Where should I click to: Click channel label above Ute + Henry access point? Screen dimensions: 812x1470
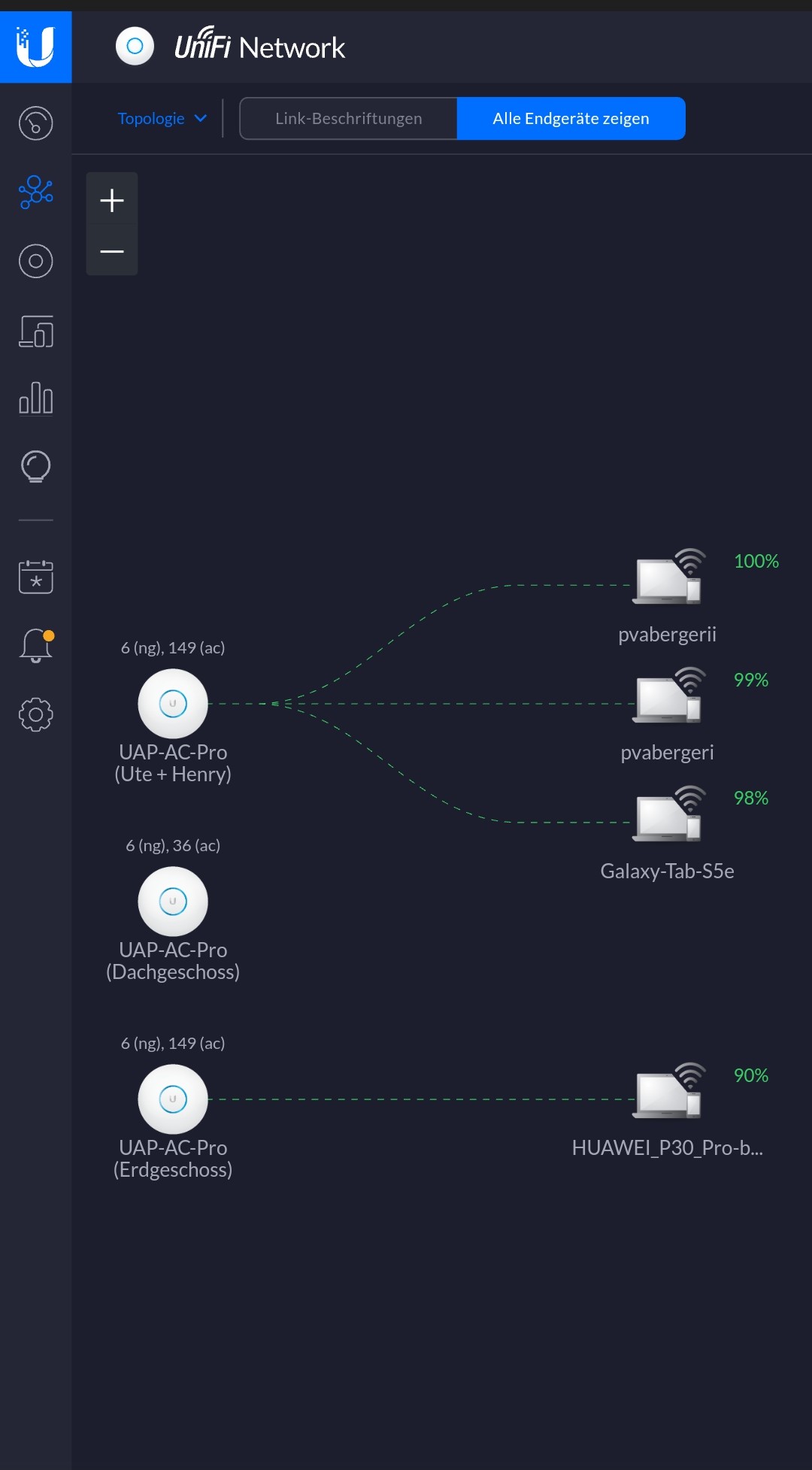(x=173, y=647)
